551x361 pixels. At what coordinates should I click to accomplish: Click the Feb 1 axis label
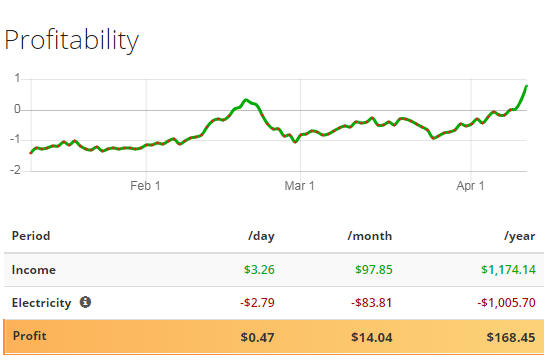[145, 186]
